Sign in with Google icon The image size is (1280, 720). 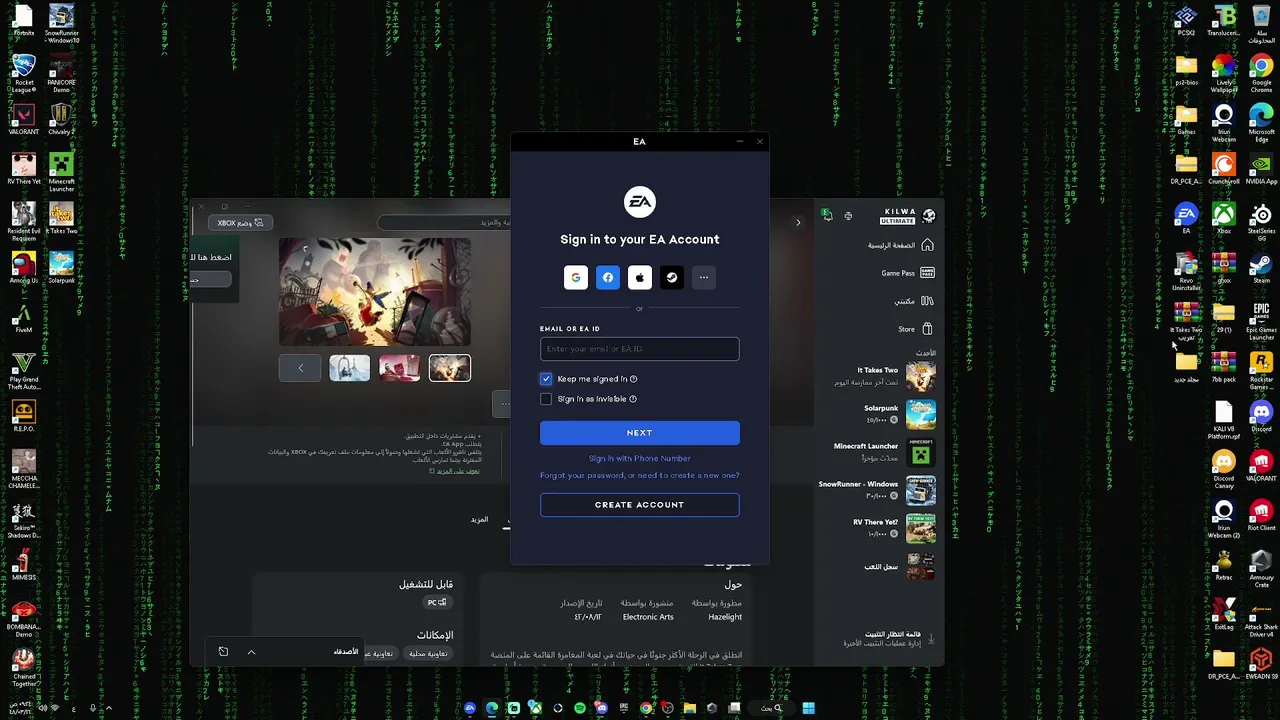575,278
